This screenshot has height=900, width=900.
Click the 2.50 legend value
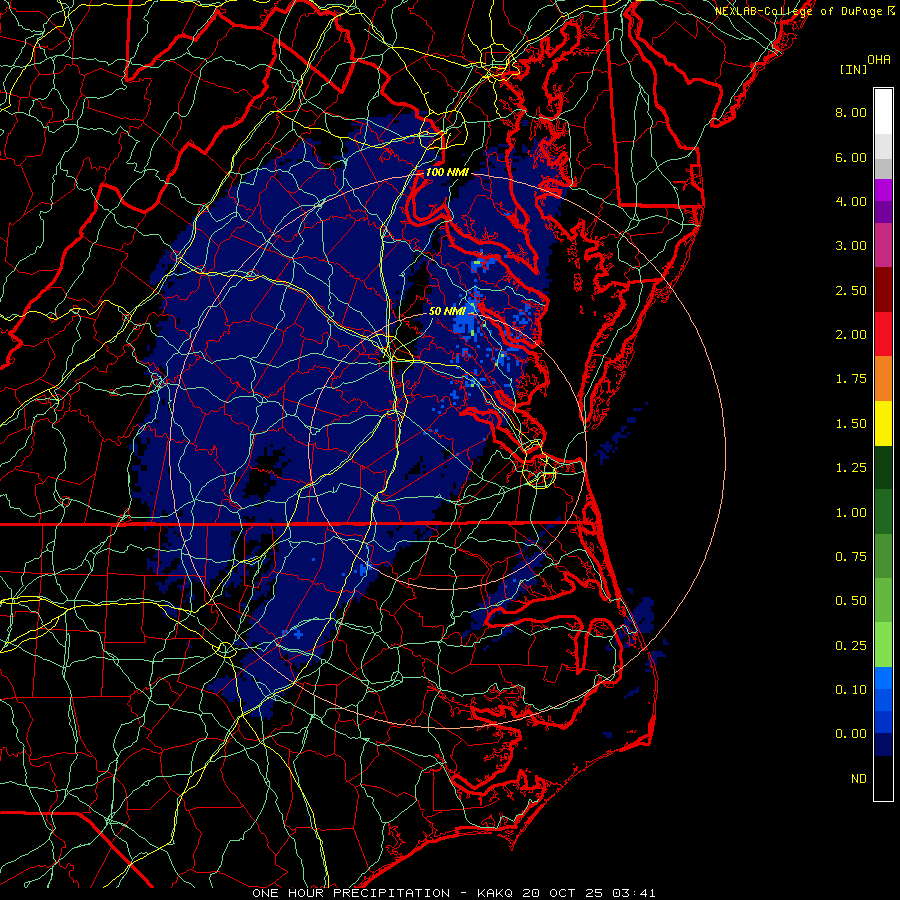click(851, 290)
